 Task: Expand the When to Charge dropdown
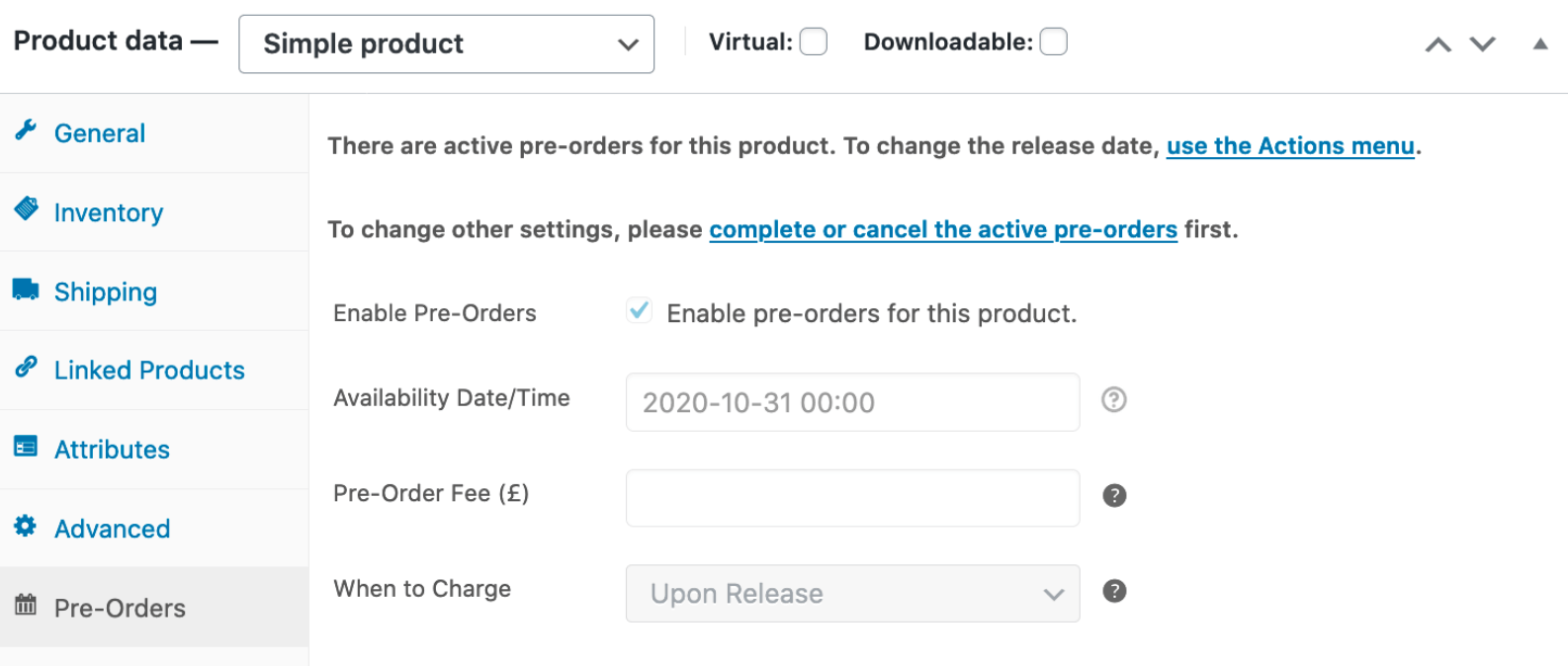pyautogui.click(x=852, y=594)
